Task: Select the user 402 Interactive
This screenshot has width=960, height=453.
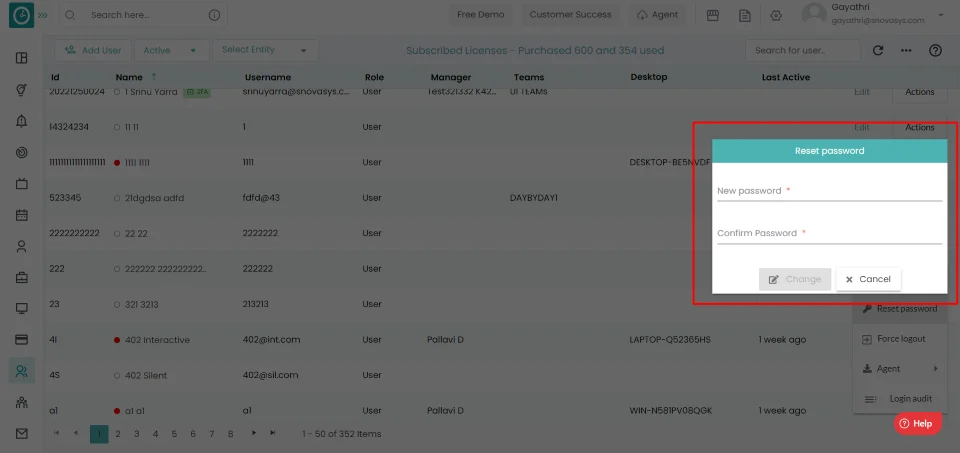Action: (157, 340)
